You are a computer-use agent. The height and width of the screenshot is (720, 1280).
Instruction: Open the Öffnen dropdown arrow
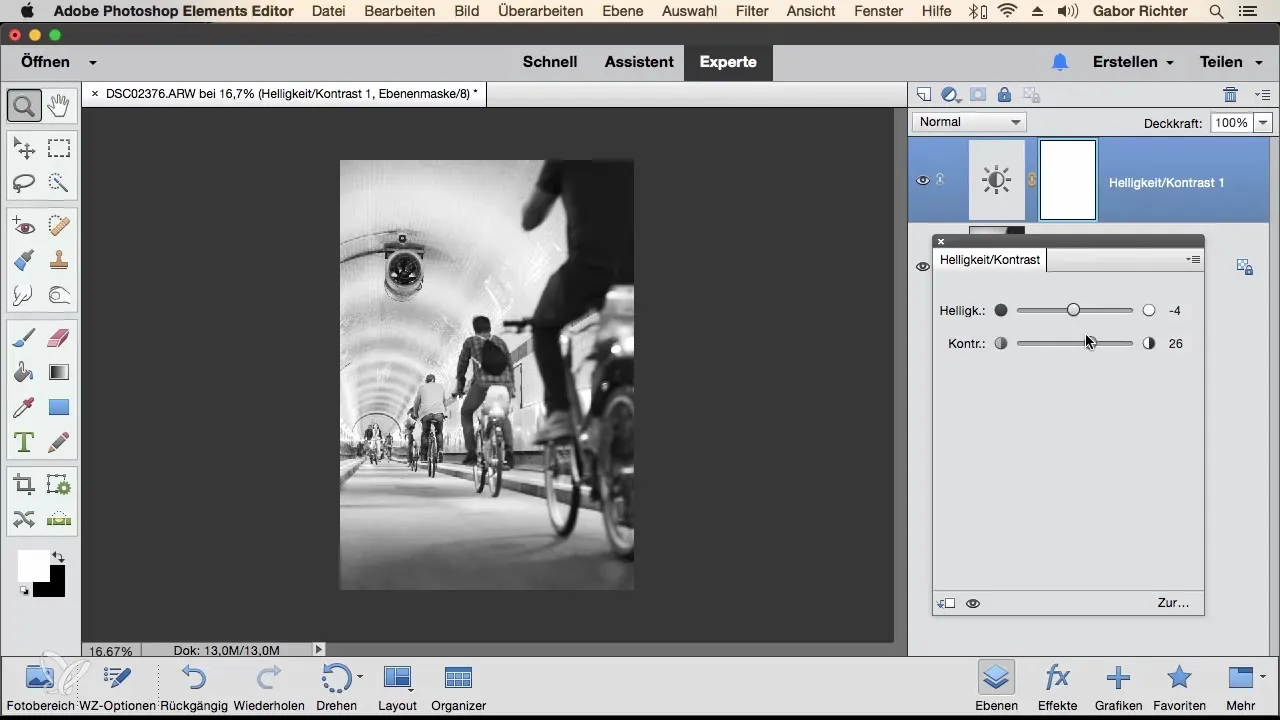click(93, 62)
